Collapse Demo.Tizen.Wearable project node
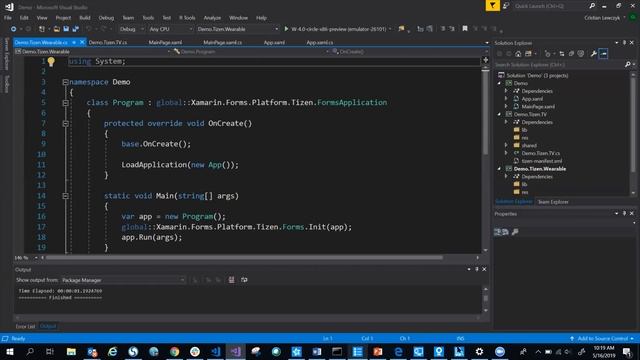Screen dimensions: 640x360 coord(499,169)
